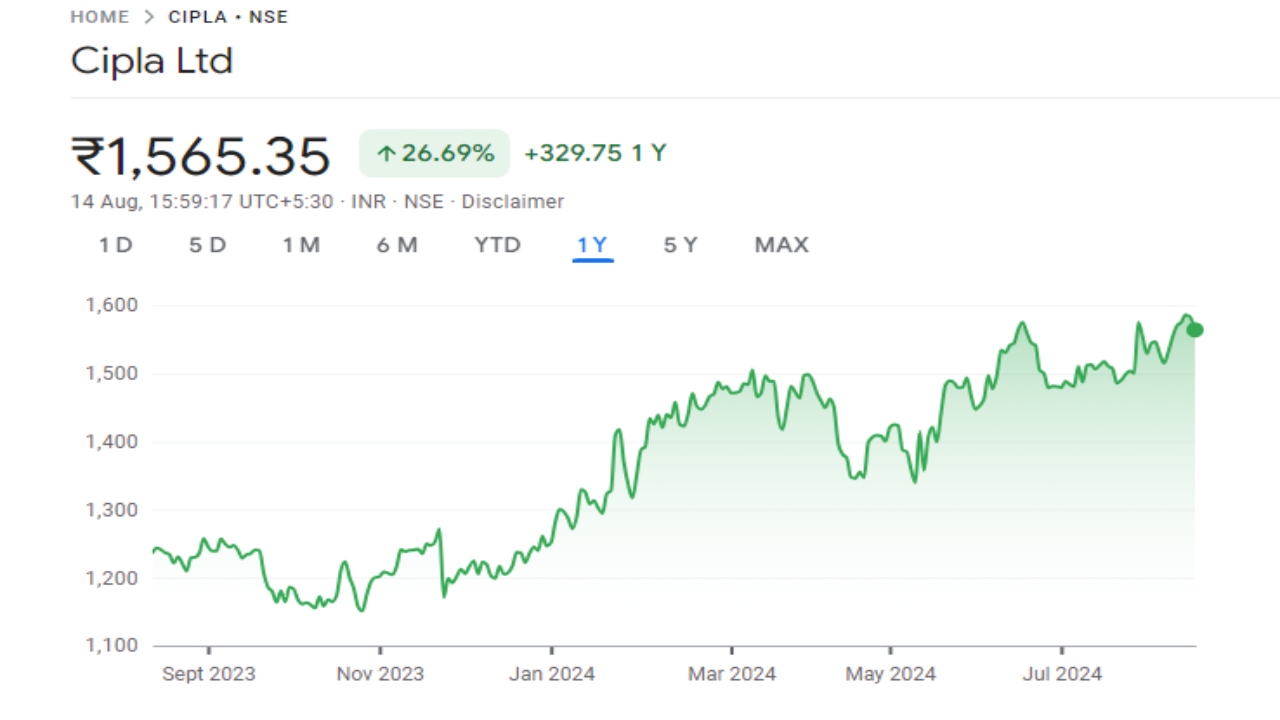Click the 1,500 y-axis label

point(110,373)
